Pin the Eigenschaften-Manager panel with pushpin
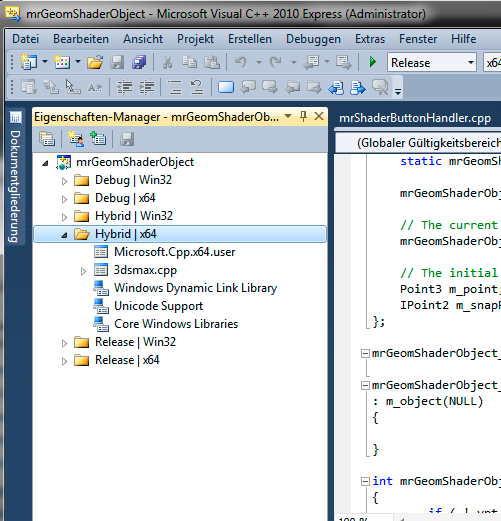Image resolution: width=501 pixels, height=521 pixels. (x=303, y=116)
